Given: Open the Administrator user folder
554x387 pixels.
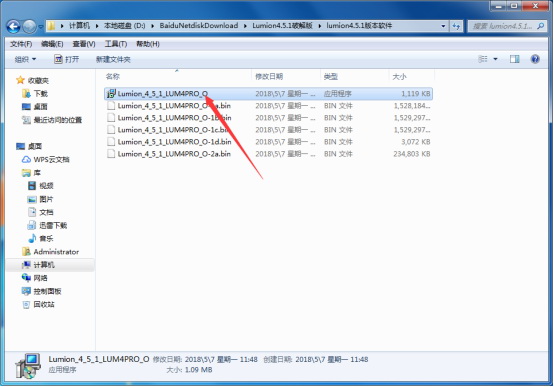Looking at the screenshot, I should click(x=50, y=252).
